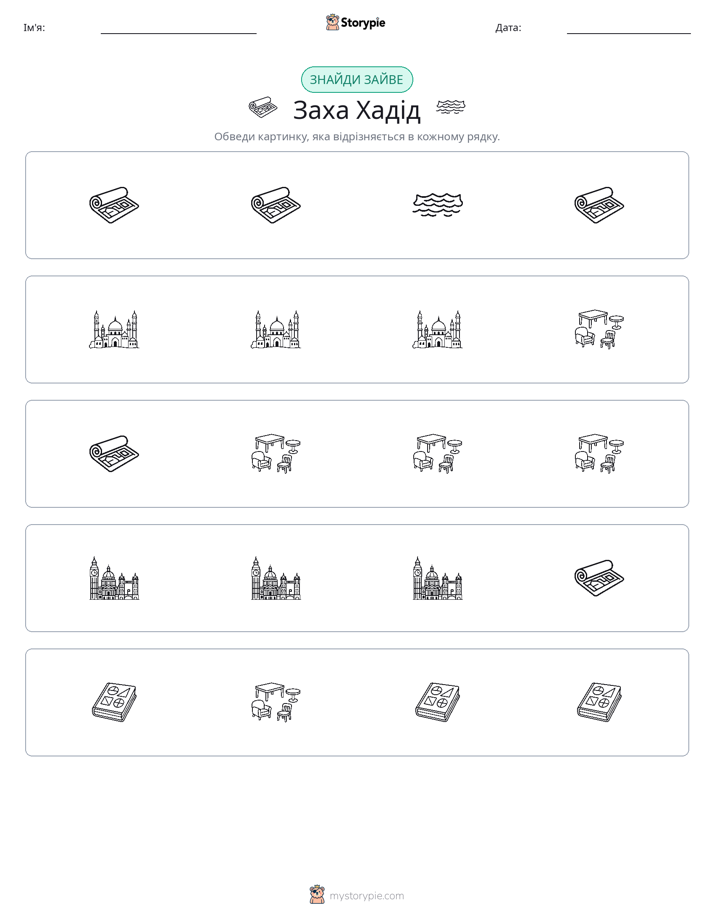714x924 pixels.
Task: Pick the rolled carpet in the furniture row
Action: [114, 454]
